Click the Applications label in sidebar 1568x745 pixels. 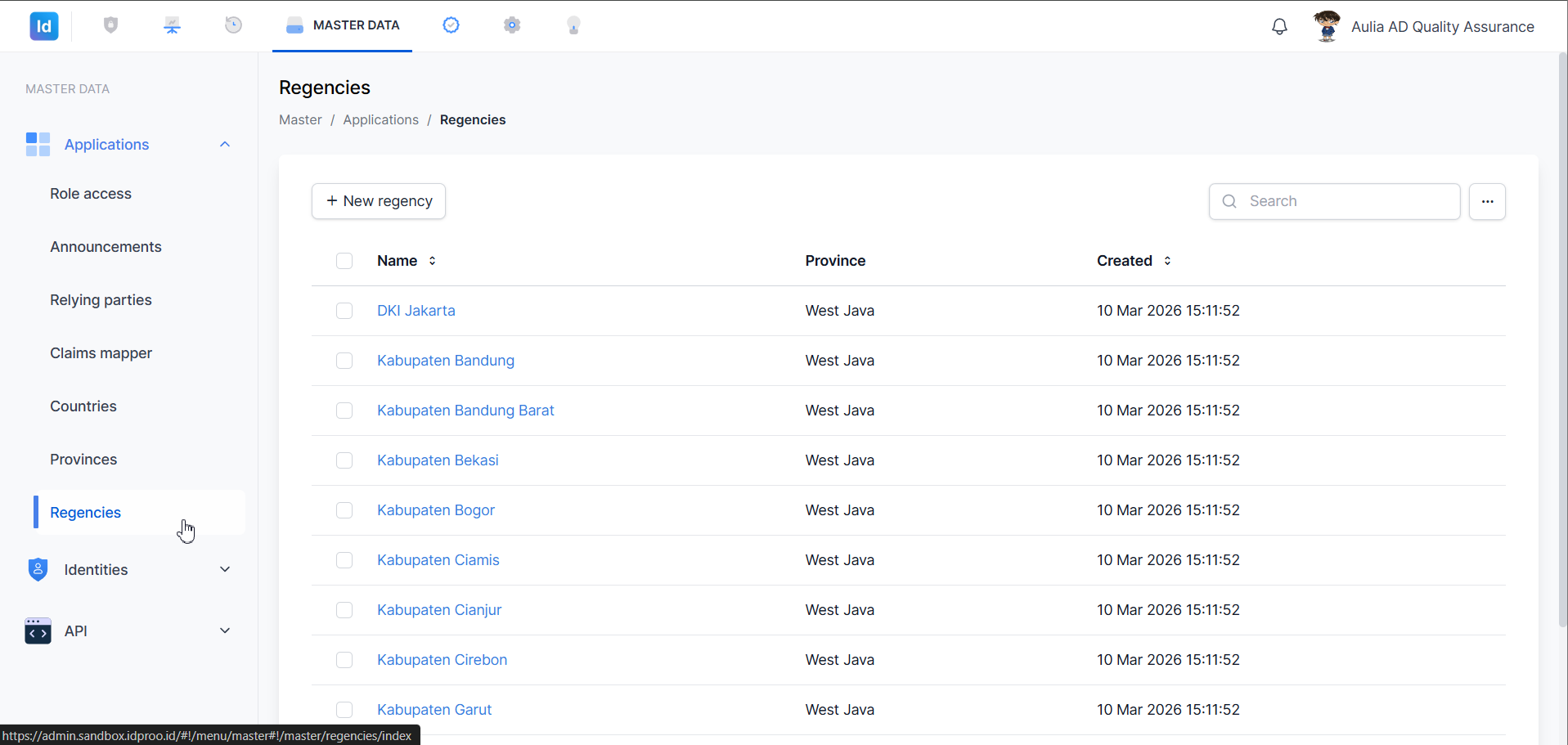106,145
